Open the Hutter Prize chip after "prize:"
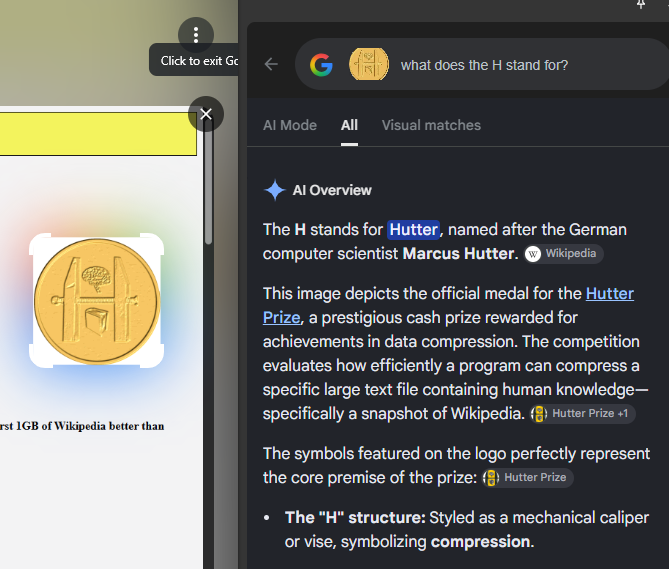 [528, 478]
